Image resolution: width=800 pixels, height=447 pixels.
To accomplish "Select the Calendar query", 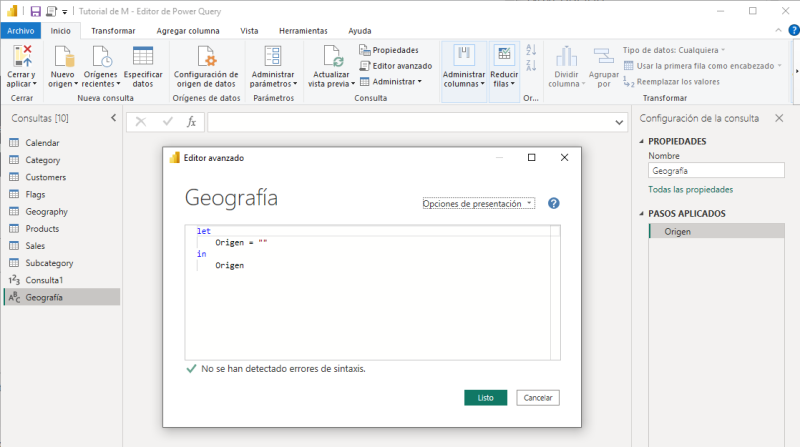I will (61, 143).
